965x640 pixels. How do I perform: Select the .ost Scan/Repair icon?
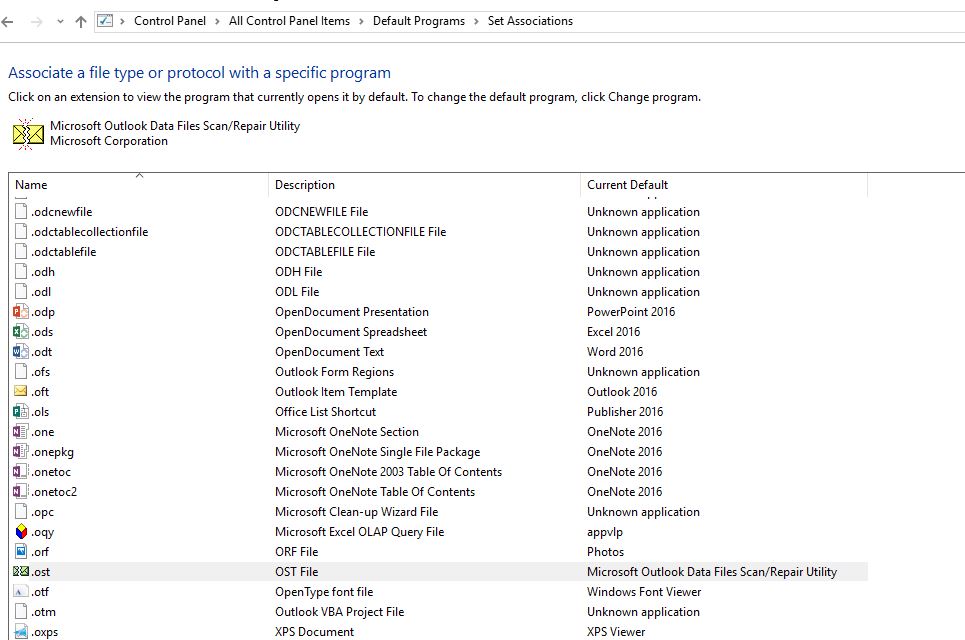21,571
